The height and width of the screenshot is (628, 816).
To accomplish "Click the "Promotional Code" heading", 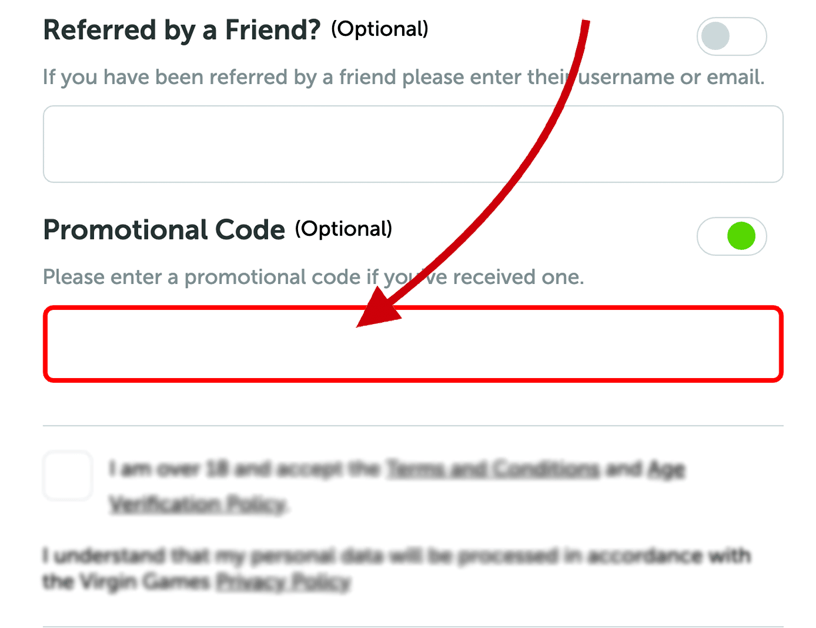I will point(164,230).
